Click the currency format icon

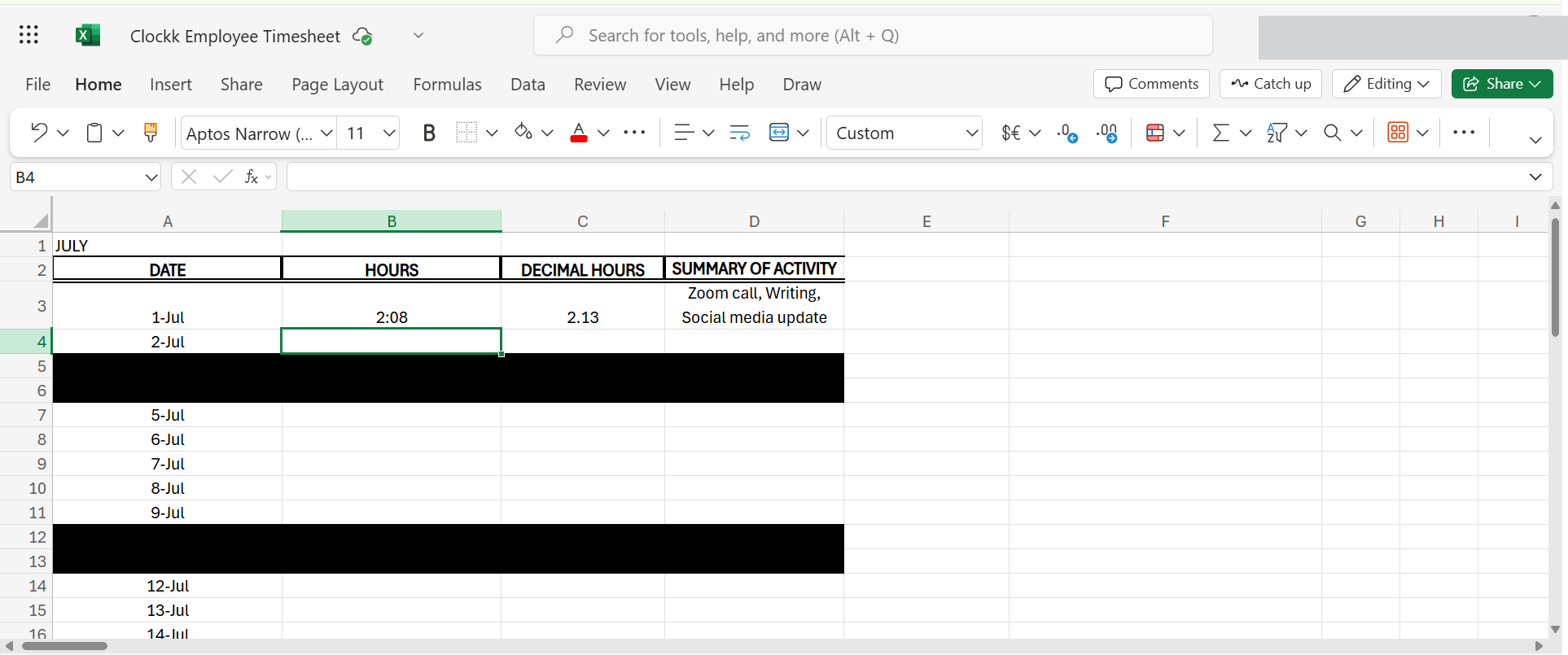pos(1011,132)
